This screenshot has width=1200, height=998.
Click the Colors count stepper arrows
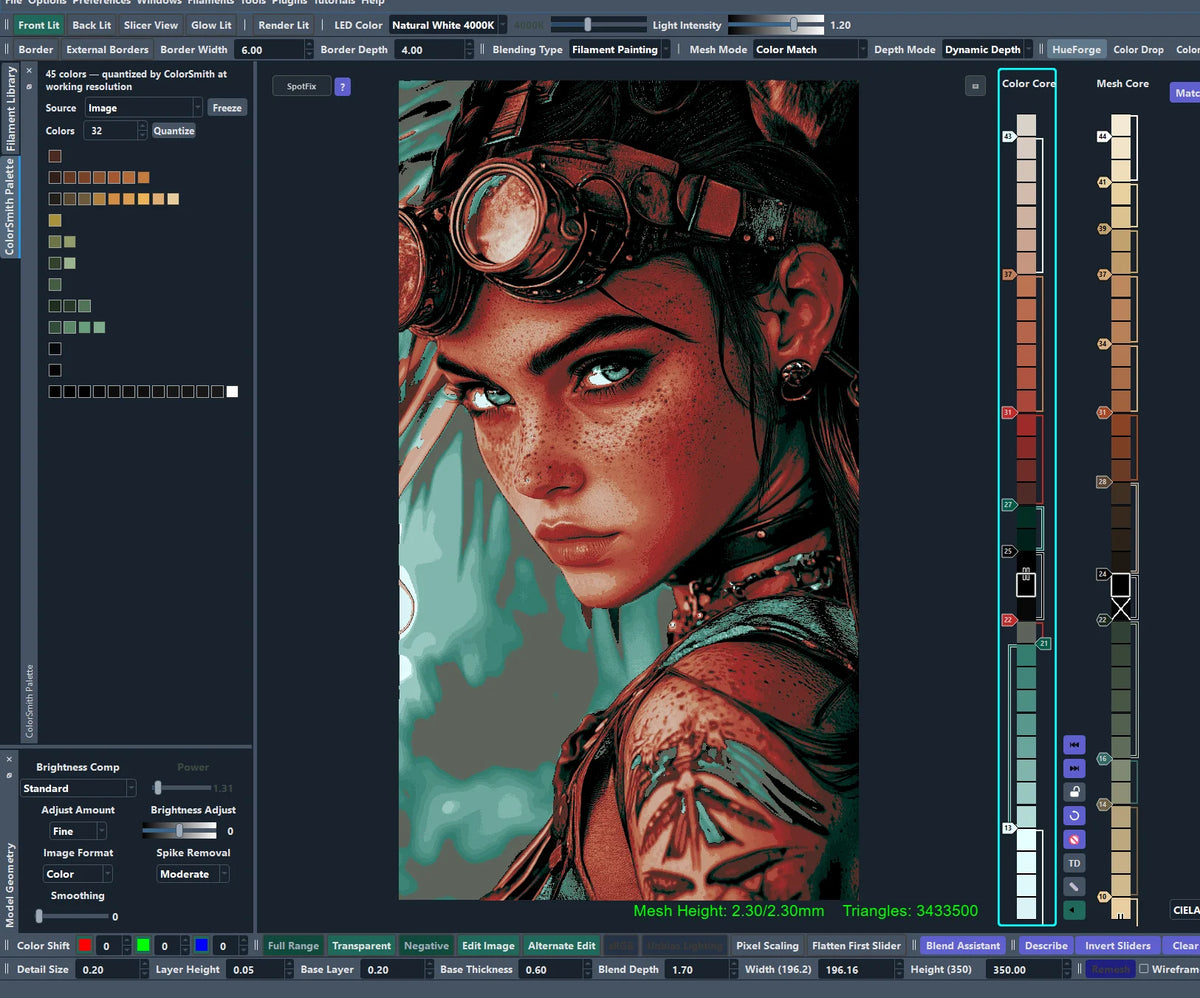(142, 131)
